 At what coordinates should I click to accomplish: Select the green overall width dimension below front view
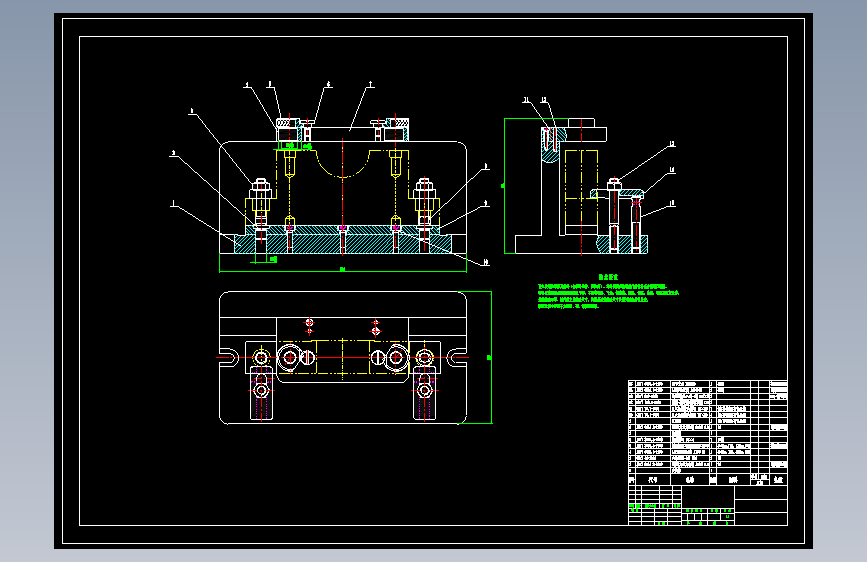(x=343, y=270)
